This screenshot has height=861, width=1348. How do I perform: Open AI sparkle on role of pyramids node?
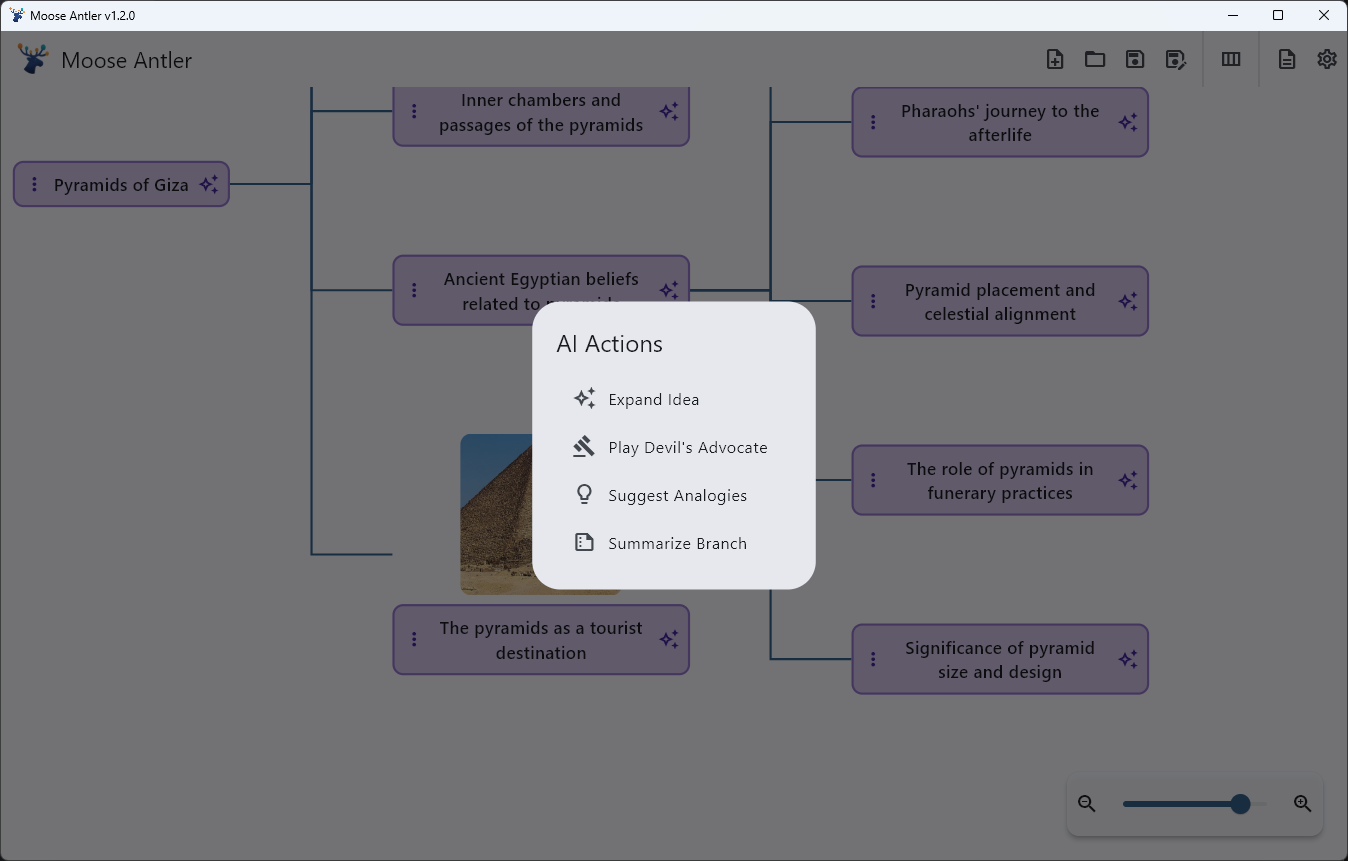coord(1128,480)
